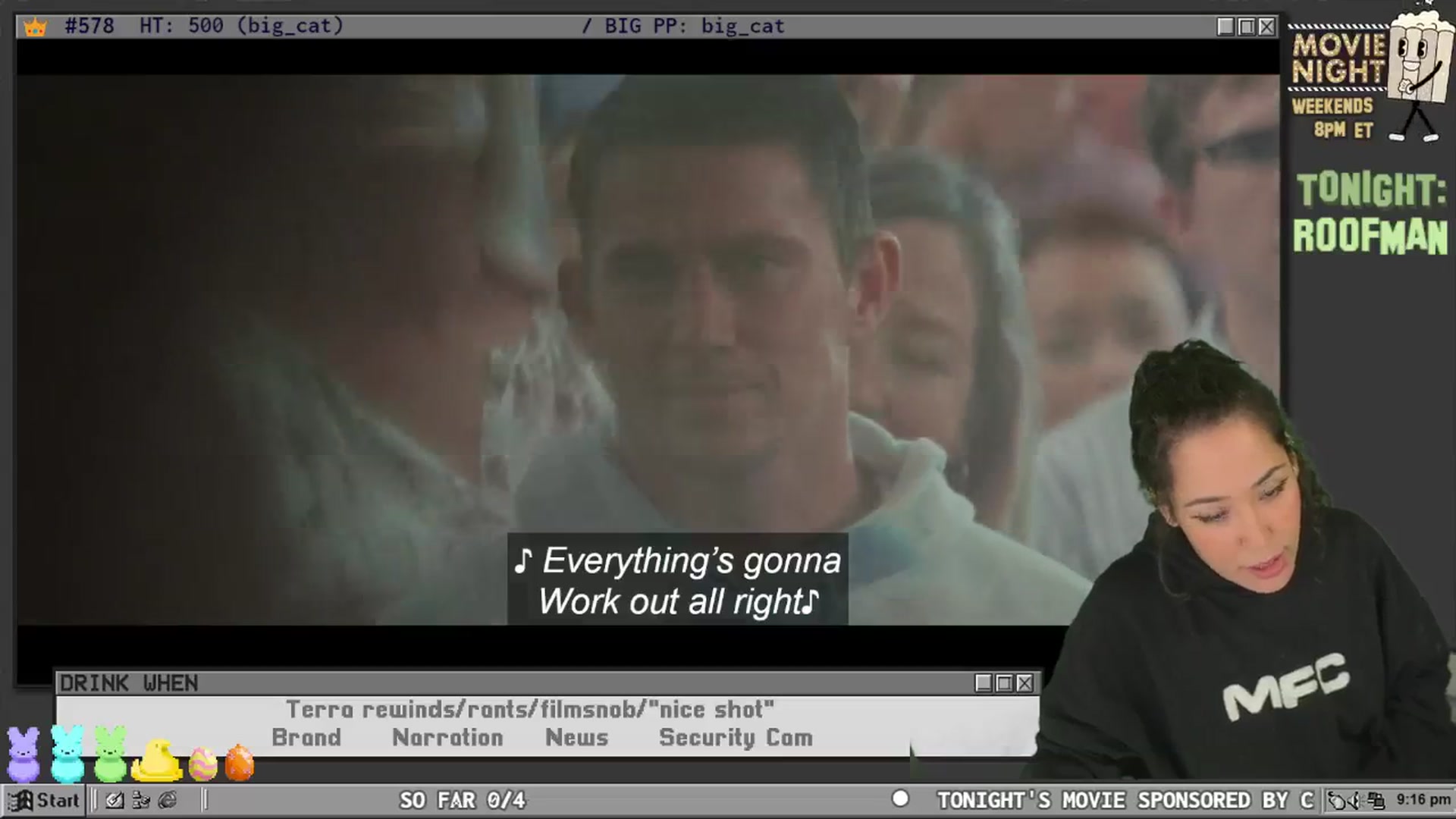Viewport: 1456px width, 819px height.
Task: Click the cyan bunny Peep icon
Action: coord(67,754)
